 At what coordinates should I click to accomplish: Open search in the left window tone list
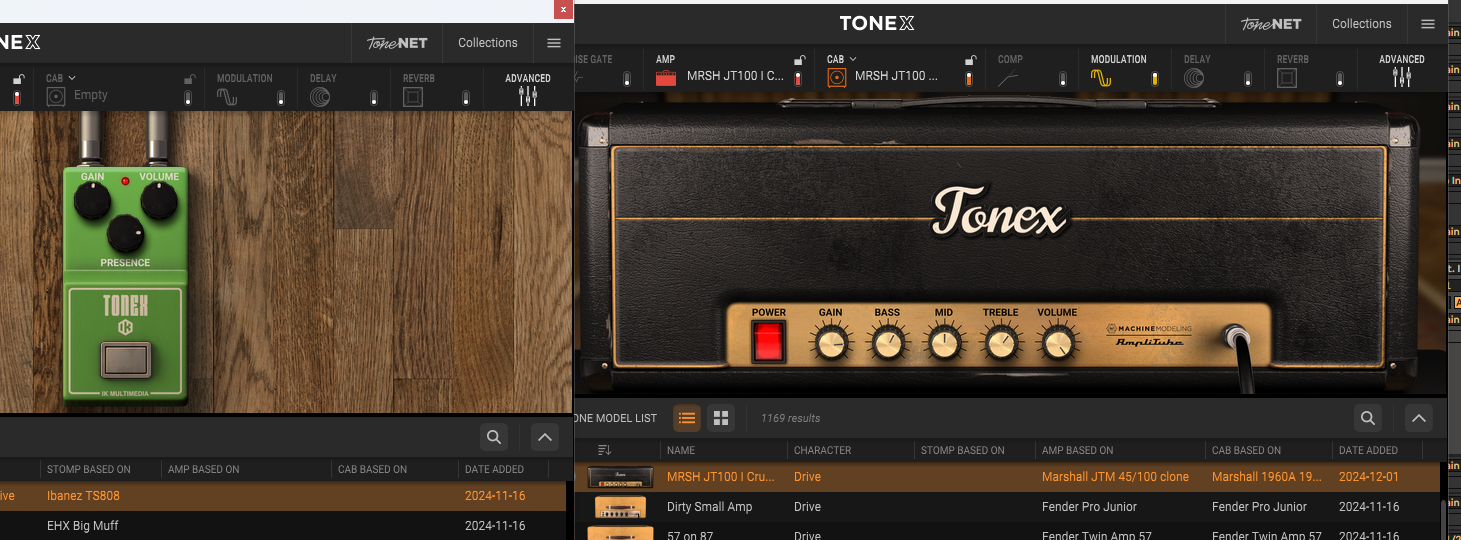[x=493, y=437]
